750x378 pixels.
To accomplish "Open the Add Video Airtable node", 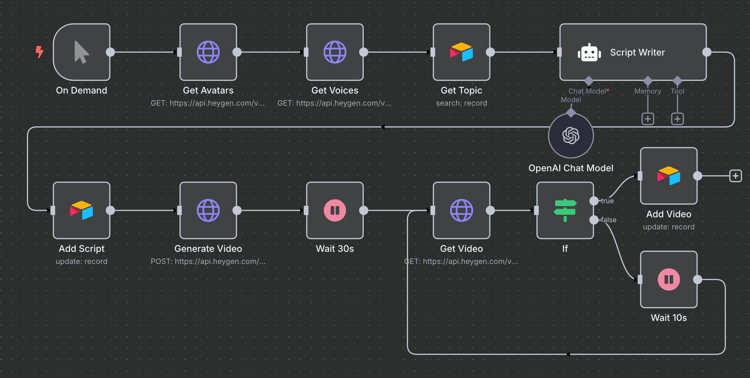I will tap(669, 176).
